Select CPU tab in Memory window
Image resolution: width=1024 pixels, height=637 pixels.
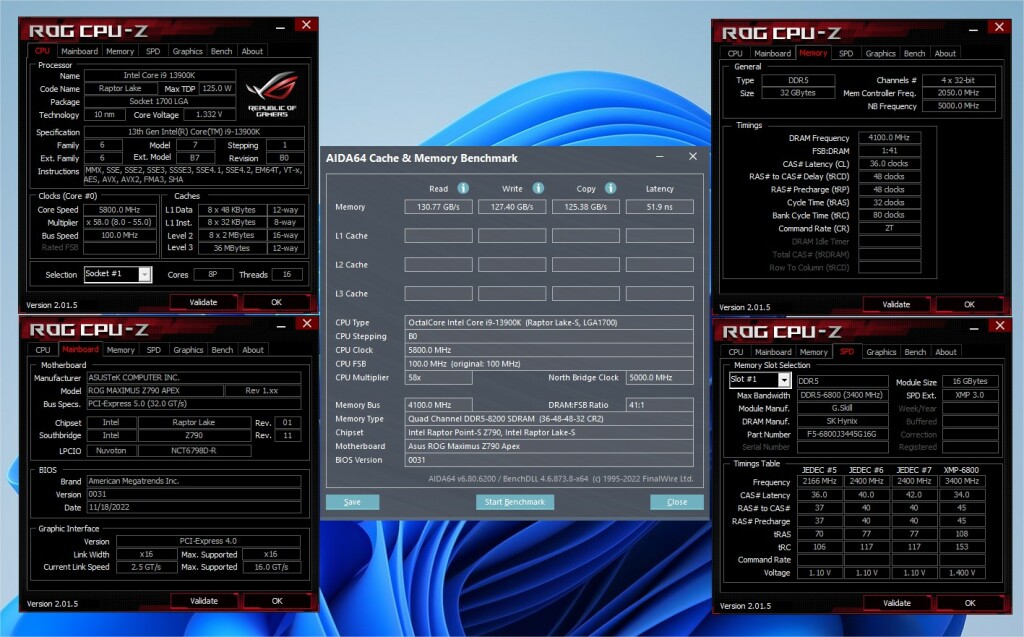[x=735, y=54]
